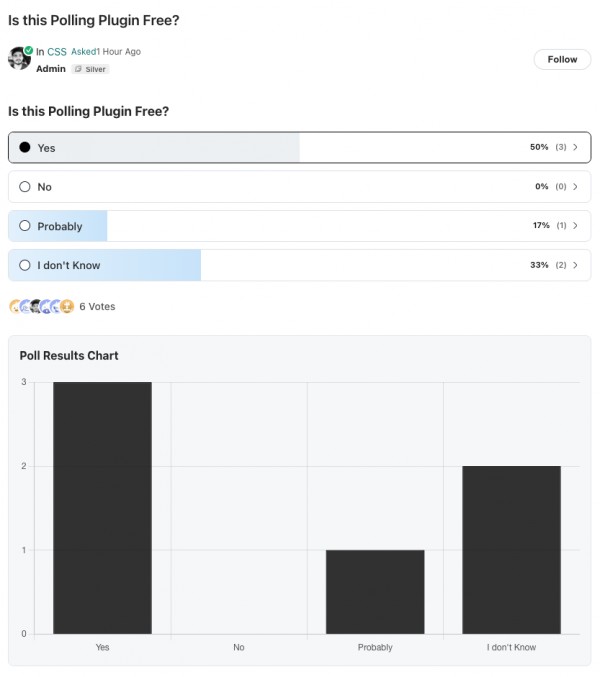Choose the Probably radio option
The width and height of the screenshot is (600, 677).
(x=25, y=226)
